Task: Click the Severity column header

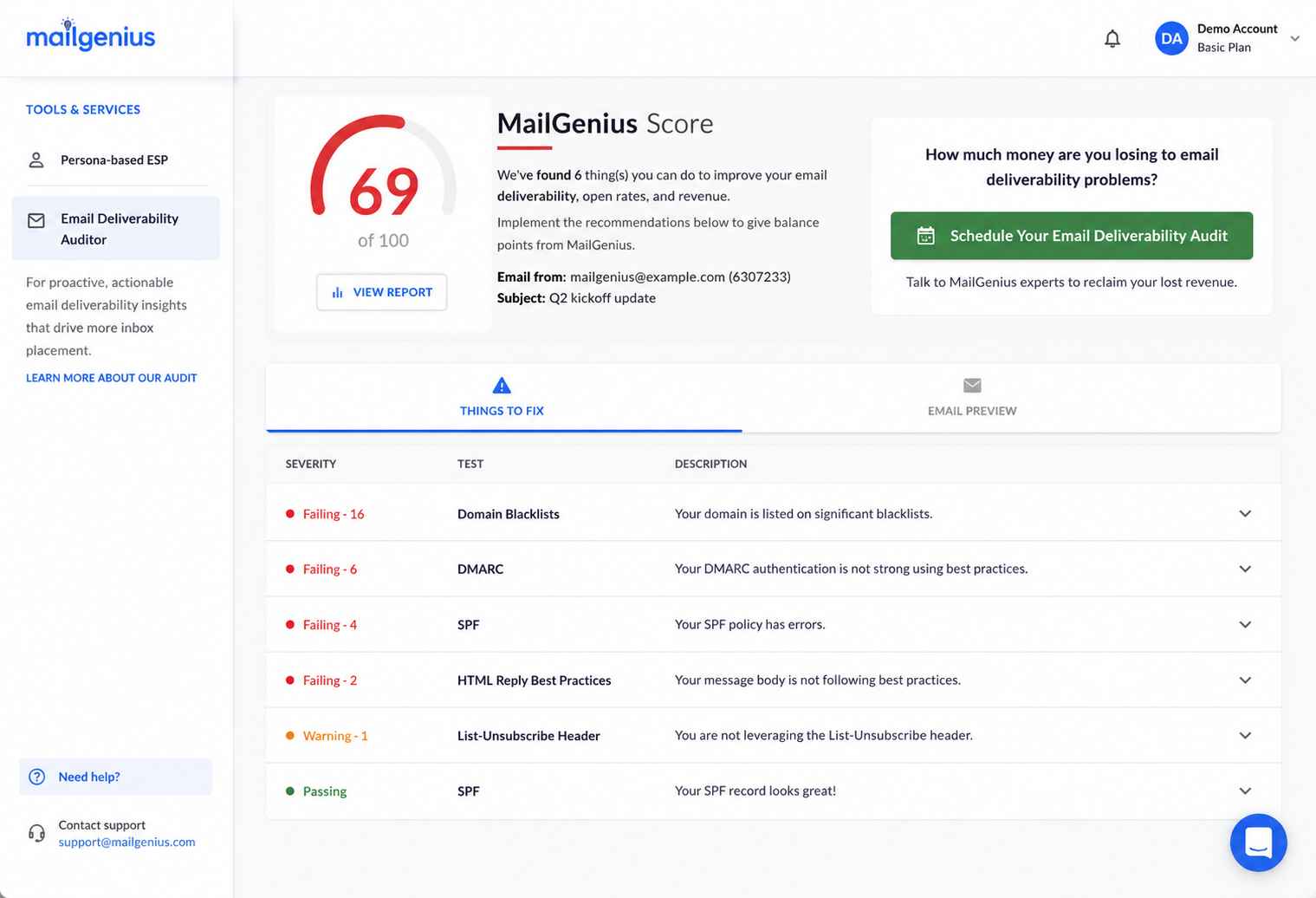Action: click(x=311, y=464)
